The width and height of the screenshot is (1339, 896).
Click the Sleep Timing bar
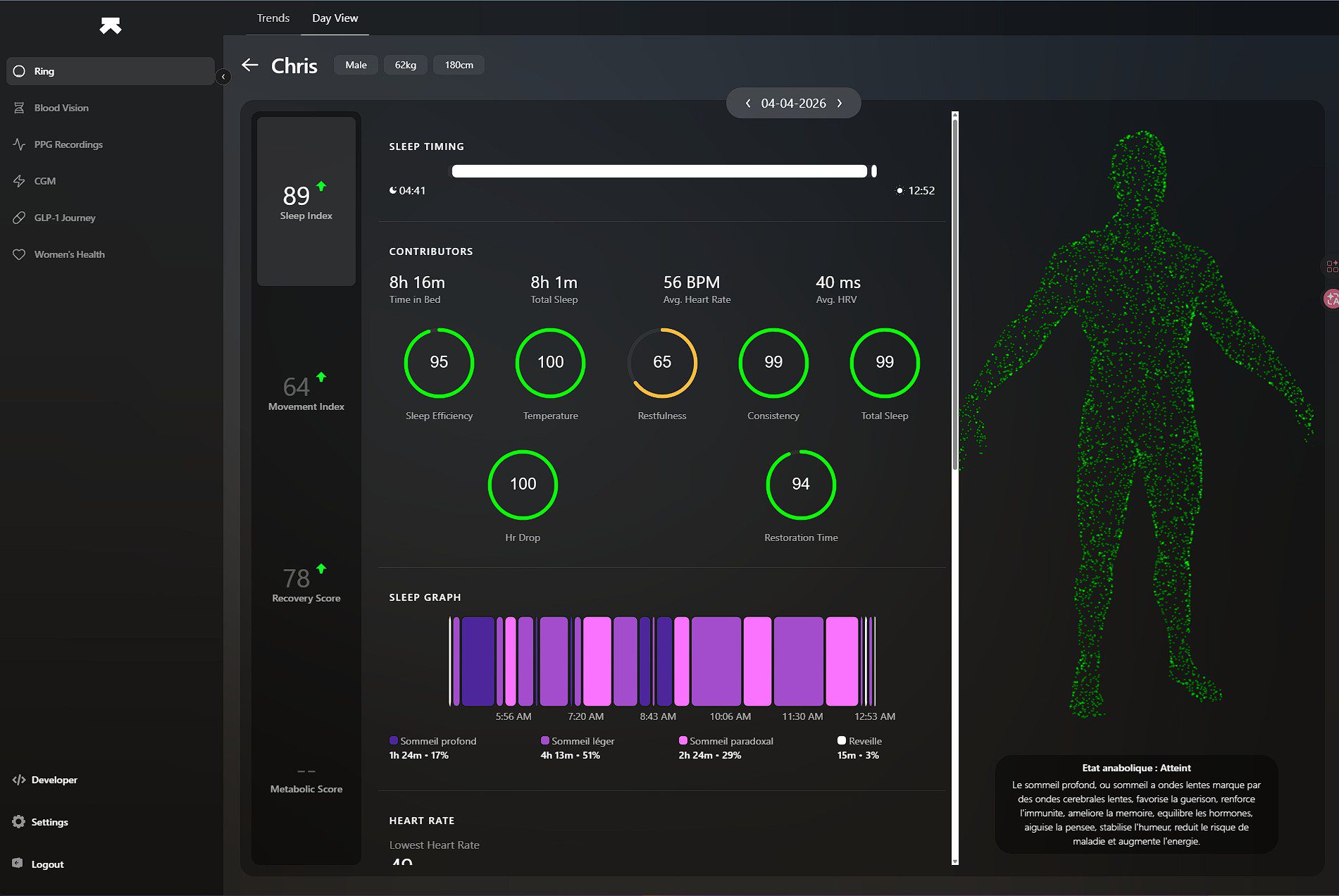coord(659,171)
